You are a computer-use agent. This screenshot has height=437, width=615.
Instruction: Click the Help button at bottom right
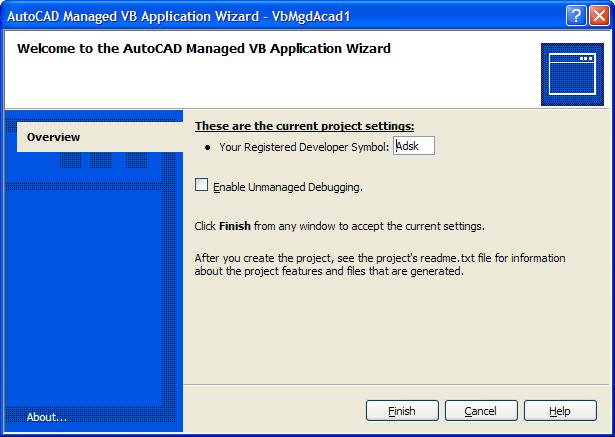coord(560,411)
